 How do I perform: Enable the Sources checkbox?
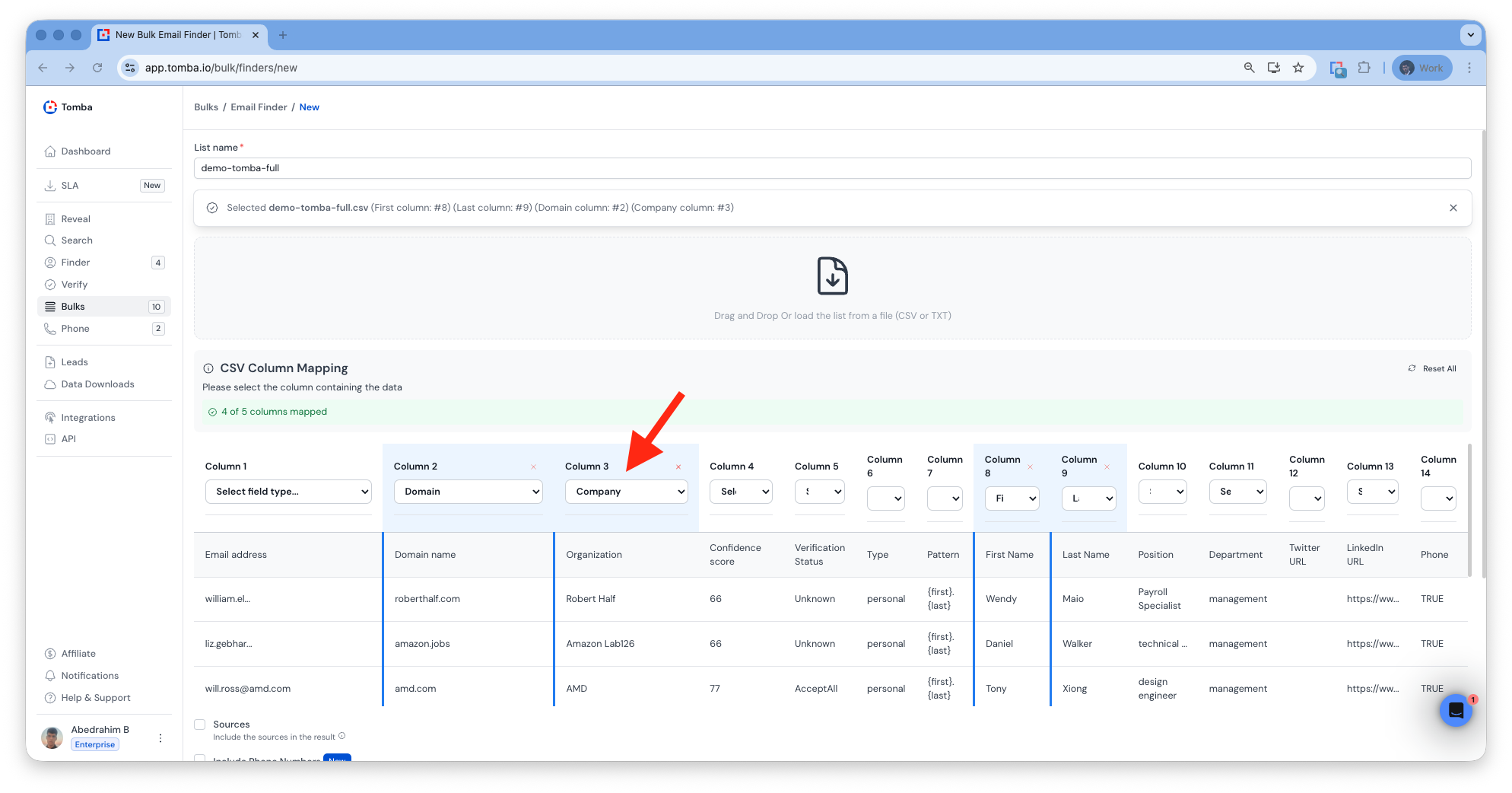tap(200, 725)
